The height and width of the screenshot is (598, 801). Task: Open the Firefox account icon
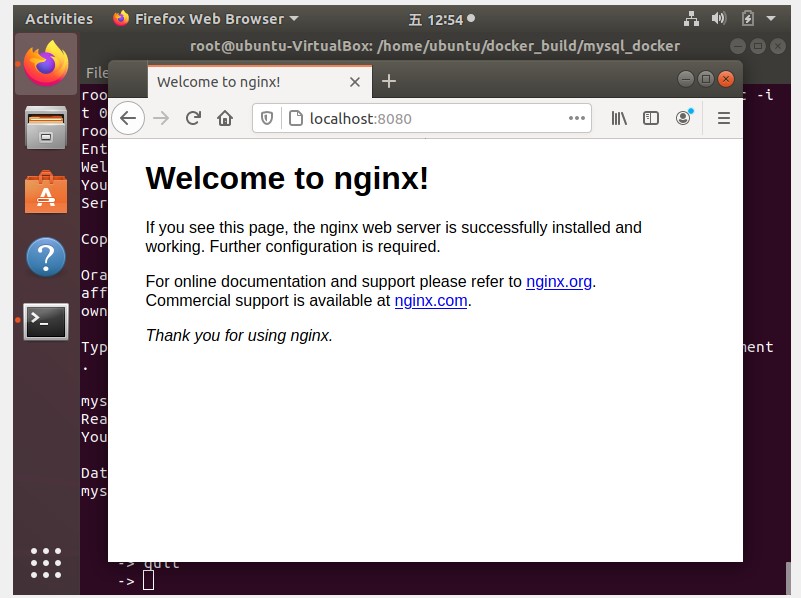coord(683,118)
